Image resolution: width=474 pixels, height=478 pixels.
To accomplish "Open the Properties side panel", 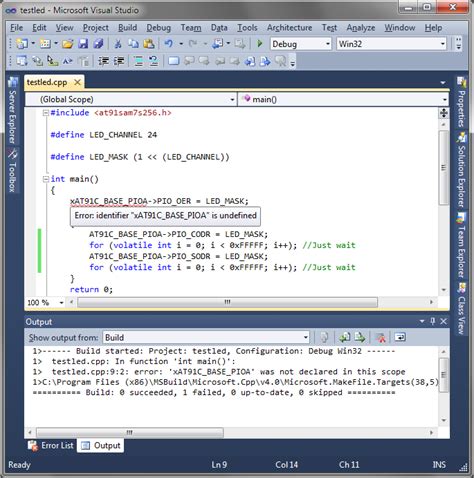I will coord(461,102).
